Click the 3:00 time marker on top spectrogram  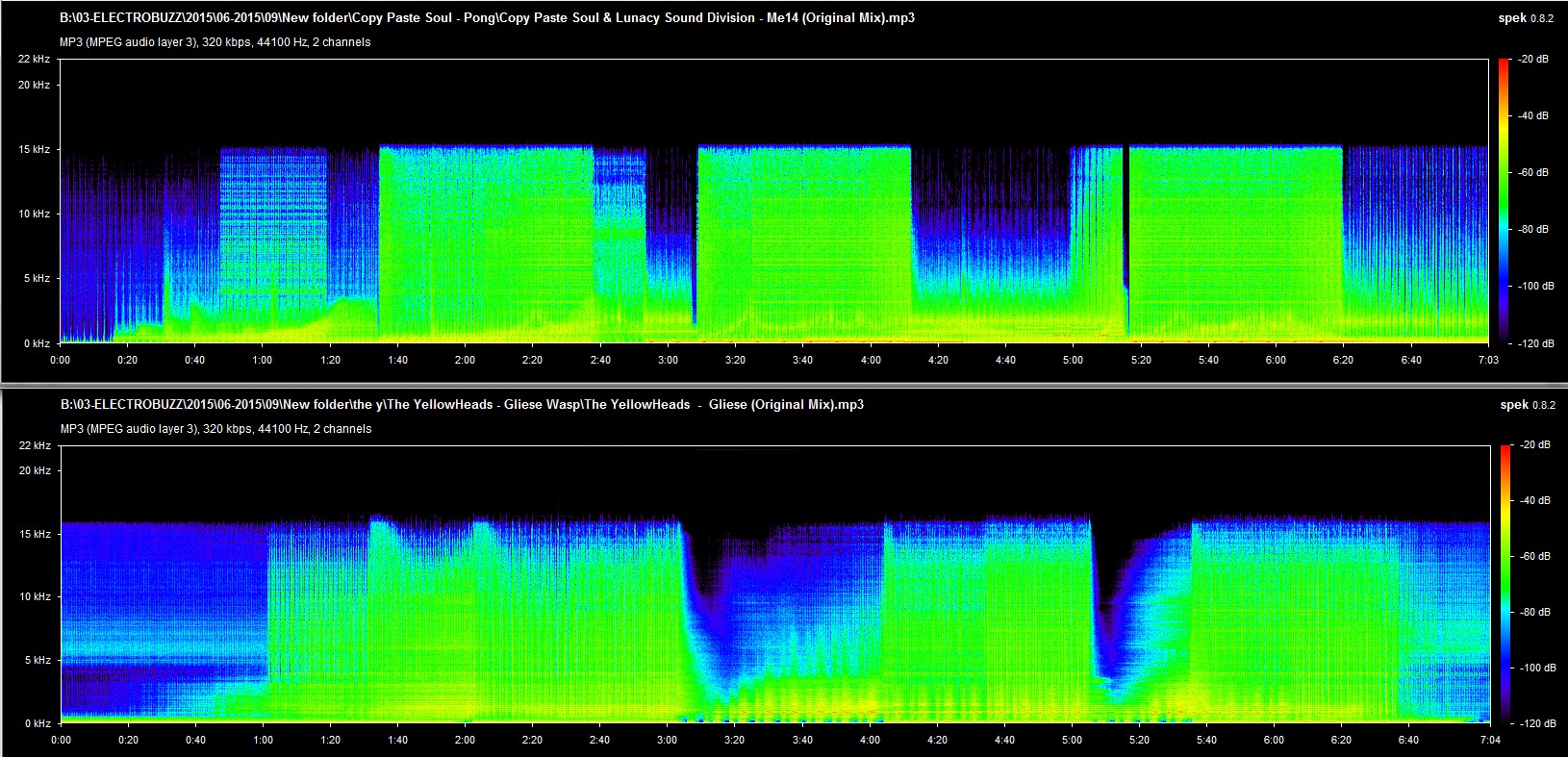coord(668,360)
